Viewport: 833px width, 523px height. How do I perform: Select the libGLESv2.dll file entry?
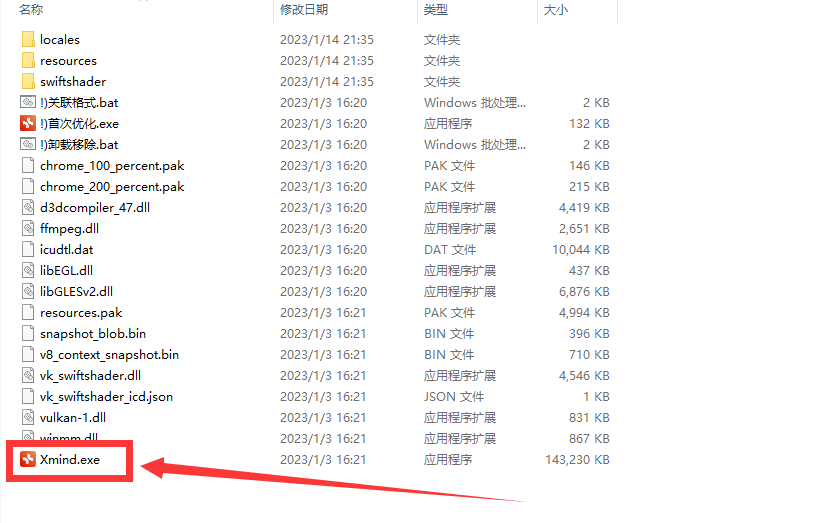[x=76, y=292]
